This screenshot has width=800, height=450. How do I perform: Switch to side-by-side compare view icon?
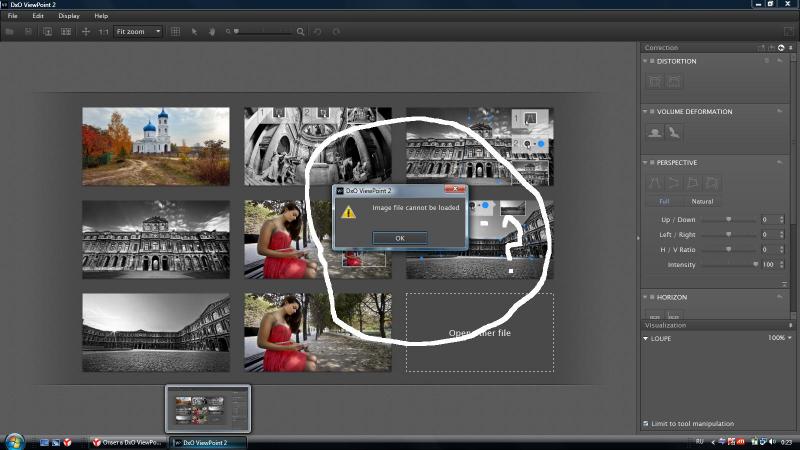pyautogui.click(x=66, y=32)
